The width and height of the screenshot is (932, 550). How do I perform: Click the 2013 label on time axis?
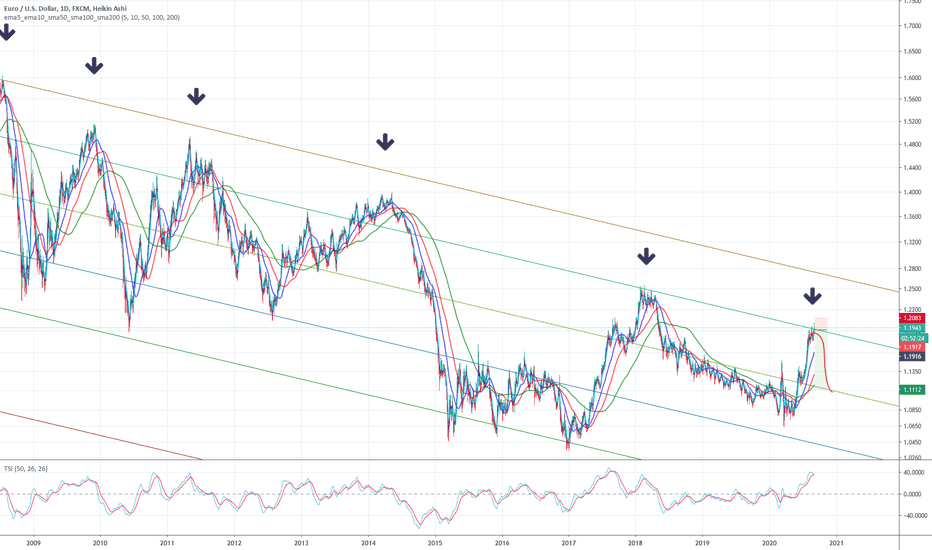301,542
